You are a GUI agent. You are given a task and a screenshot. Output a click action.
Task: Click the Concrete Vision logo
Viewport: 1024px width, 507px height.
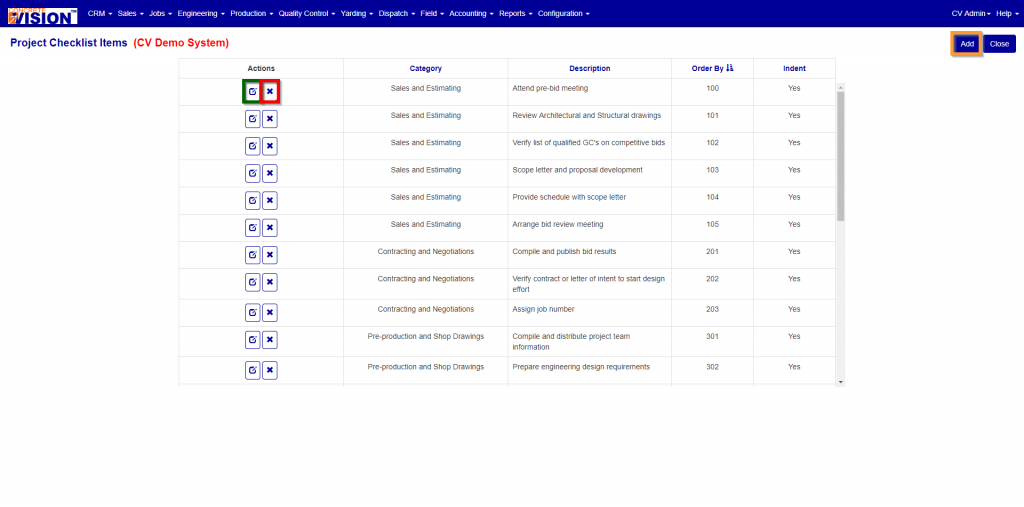coord(42,16)
